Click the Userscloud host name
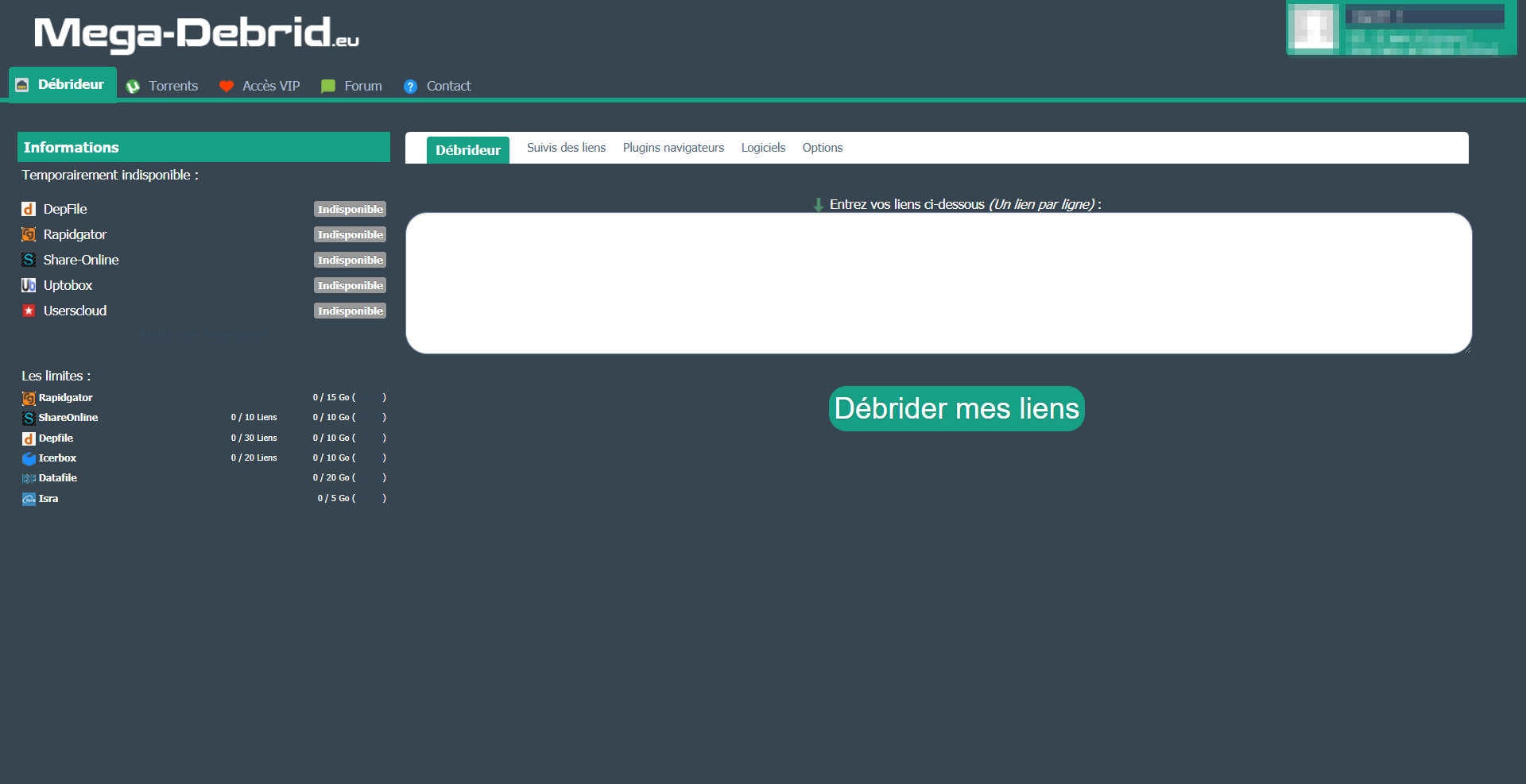1526x784 pixels. click(75, 311)
